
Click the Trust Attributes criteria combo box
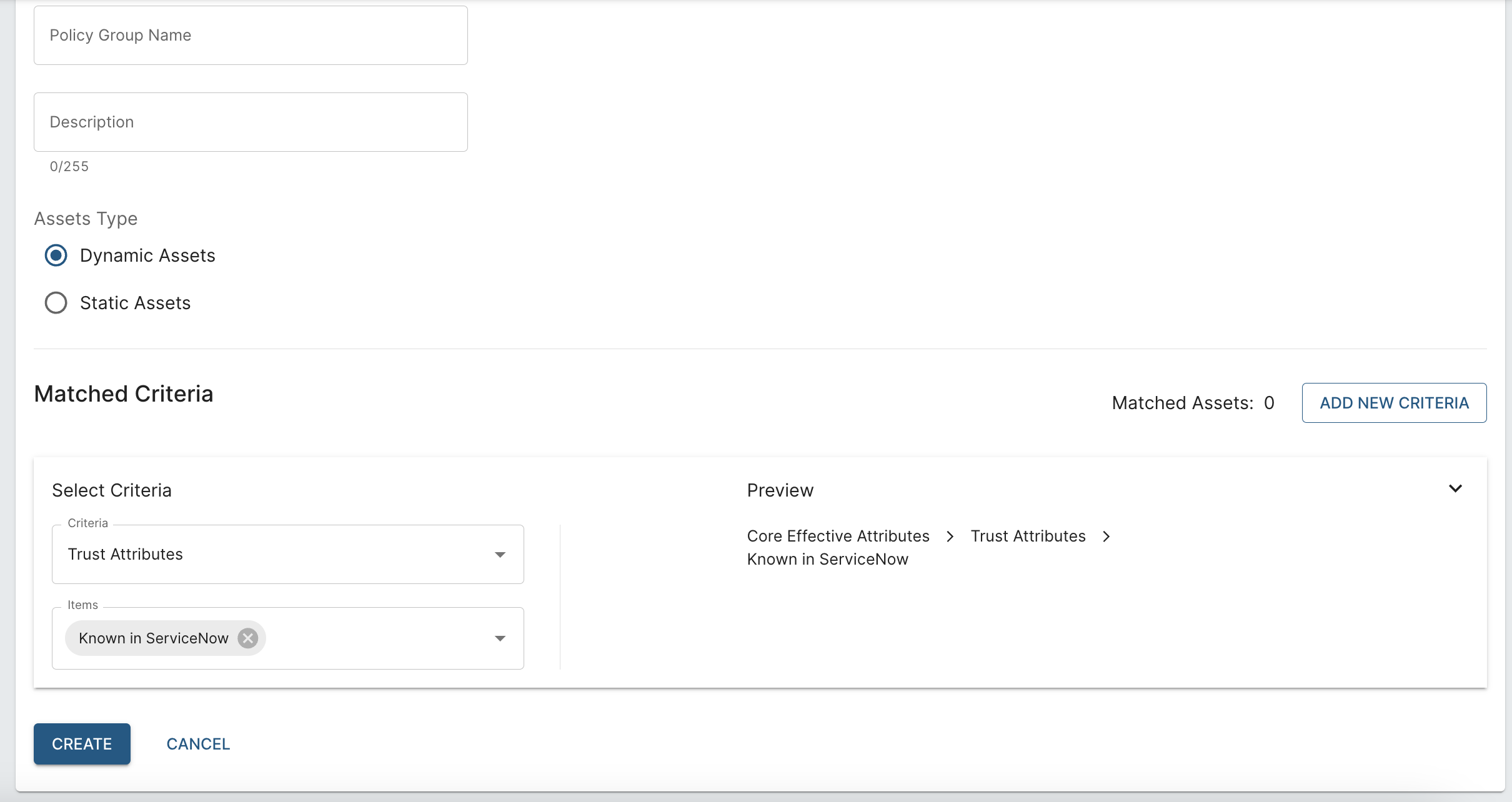[x=275, y=555]
